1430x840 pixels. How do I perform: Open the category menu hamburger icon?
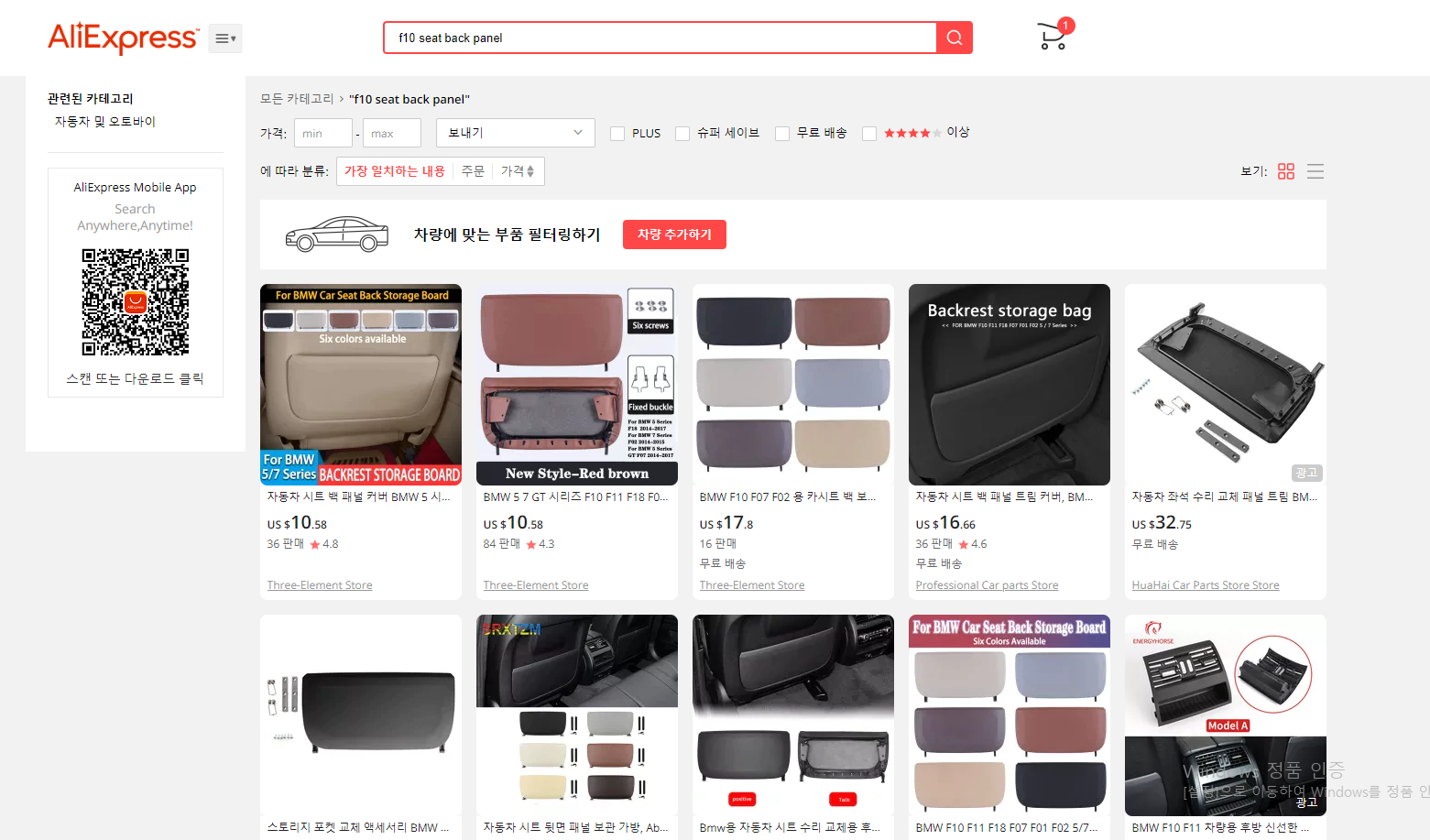click(x=225, y=38)
